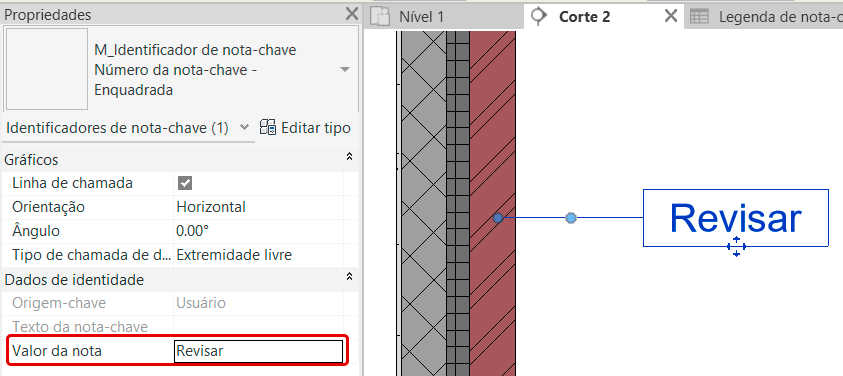843x376 pixels.
Task: Select the Revisar keynote tag box
Action: tap(735, 218)
